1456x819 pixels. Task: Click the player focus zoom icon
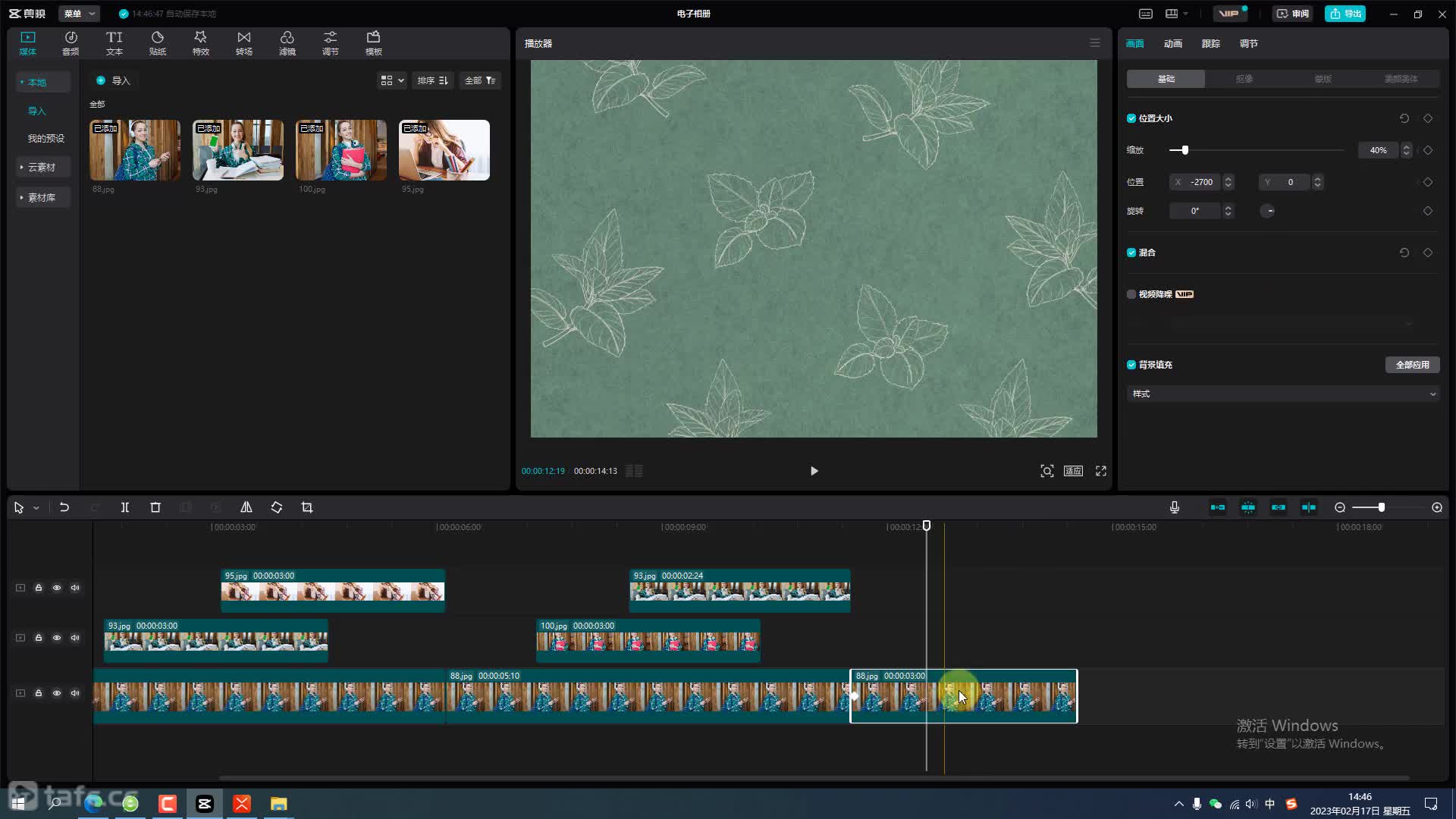pyautogui.click(x=1047, y=471)
